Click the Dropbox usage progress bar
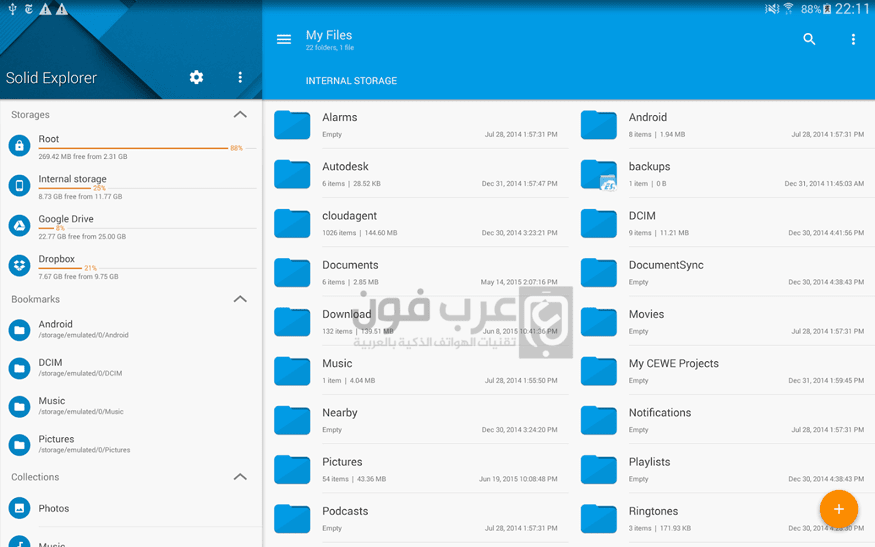Screen dimensions: 875x547 147,268
